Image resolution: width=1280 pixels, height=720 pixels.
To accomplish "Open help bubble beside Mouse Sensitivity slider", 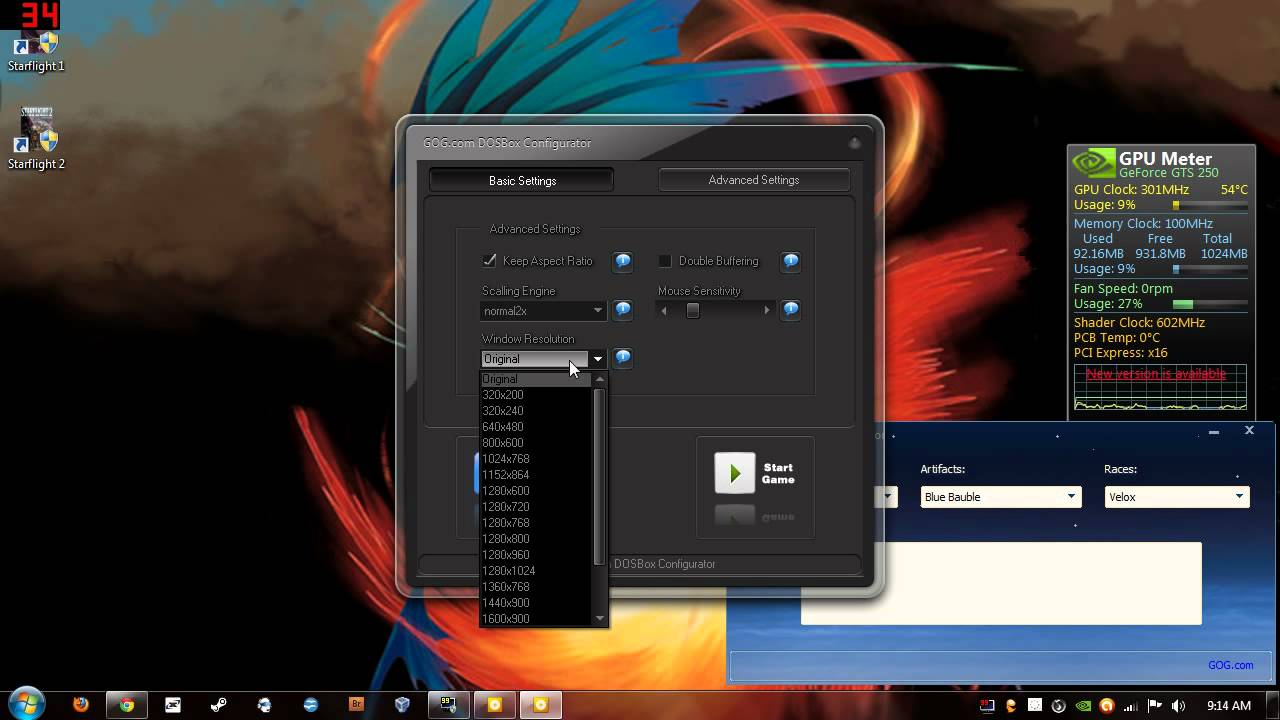I will (791, 310).
